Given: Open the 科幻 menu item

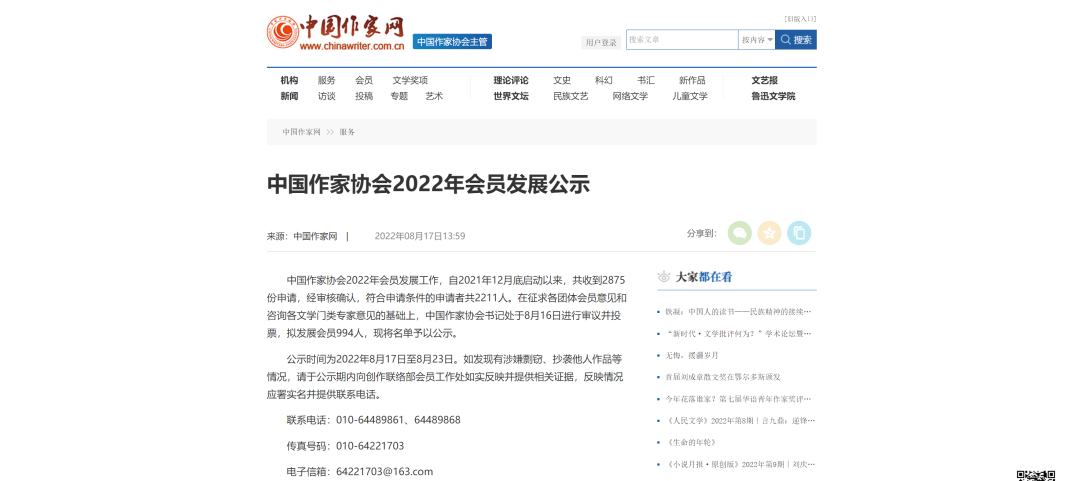Looking at the screenshot, I should pos(603,80).
